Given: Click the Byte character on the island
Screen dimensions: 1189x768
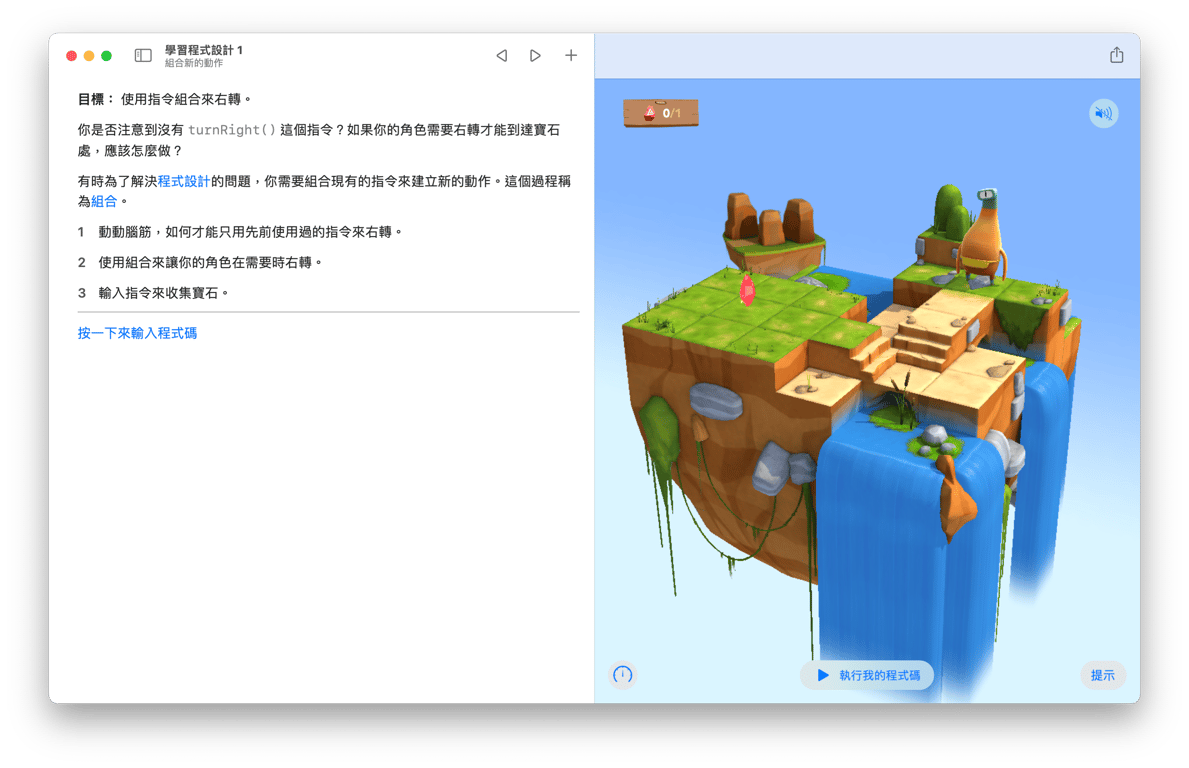Looking at the screenshot, I should pyautogui.click(x=983, y=237).
